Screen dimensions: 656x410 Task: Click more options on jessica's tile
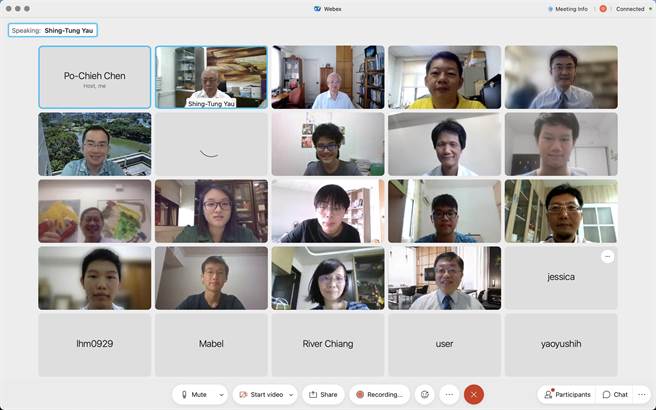607,257
